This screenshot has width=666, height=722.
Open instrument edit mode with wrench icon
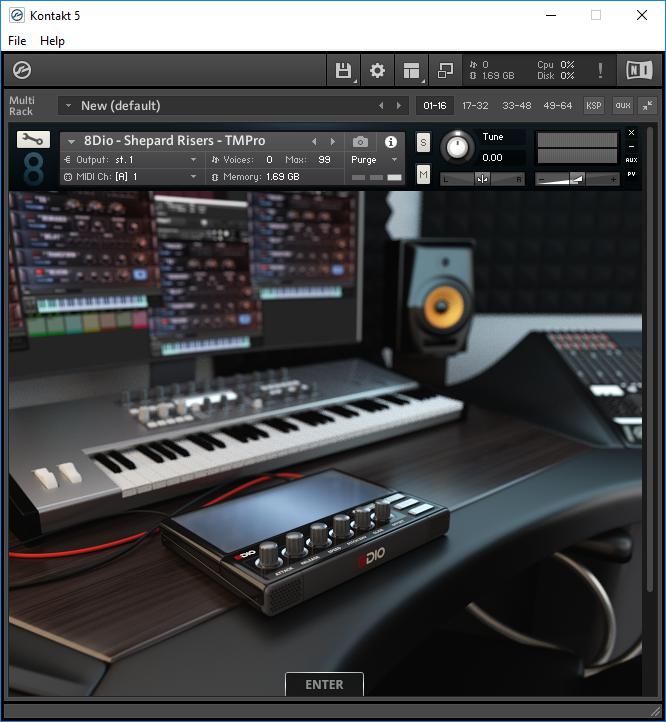(x=33, y=139)
